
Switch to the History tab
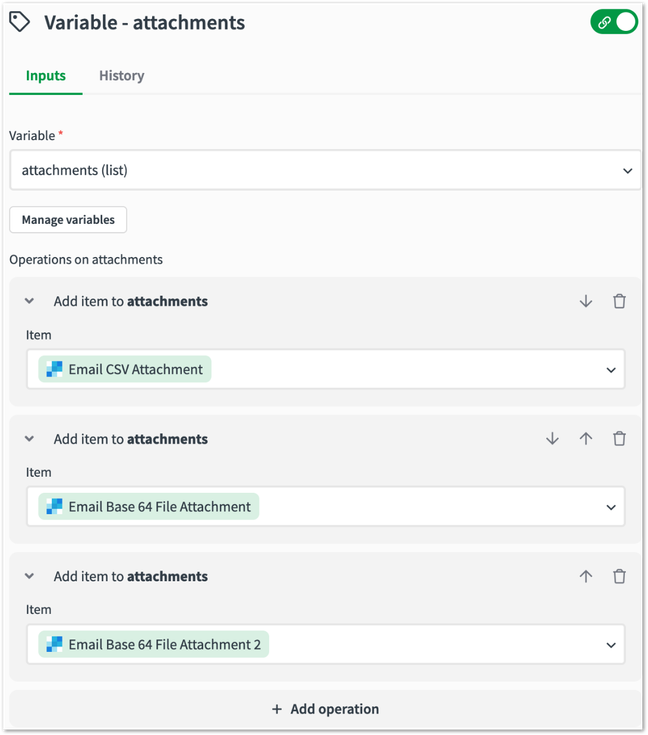(x=122, y=76)
